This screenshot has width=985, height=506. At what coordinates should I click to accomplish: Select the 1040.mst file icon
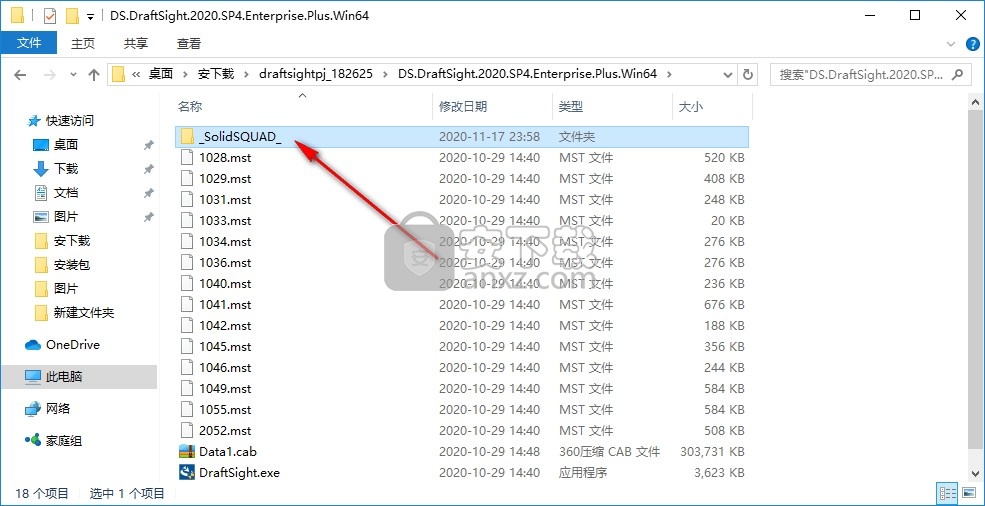(x=187, y=283)
